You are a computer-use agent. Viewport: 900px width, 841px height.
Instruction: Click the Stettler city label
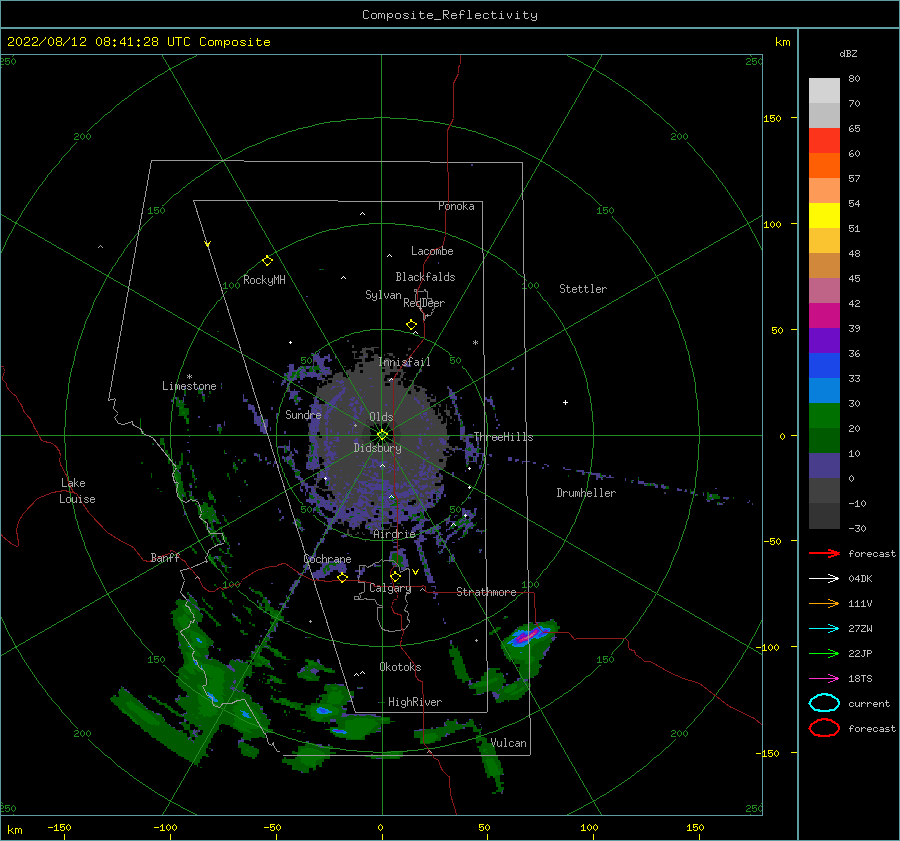tap(583, 289)
